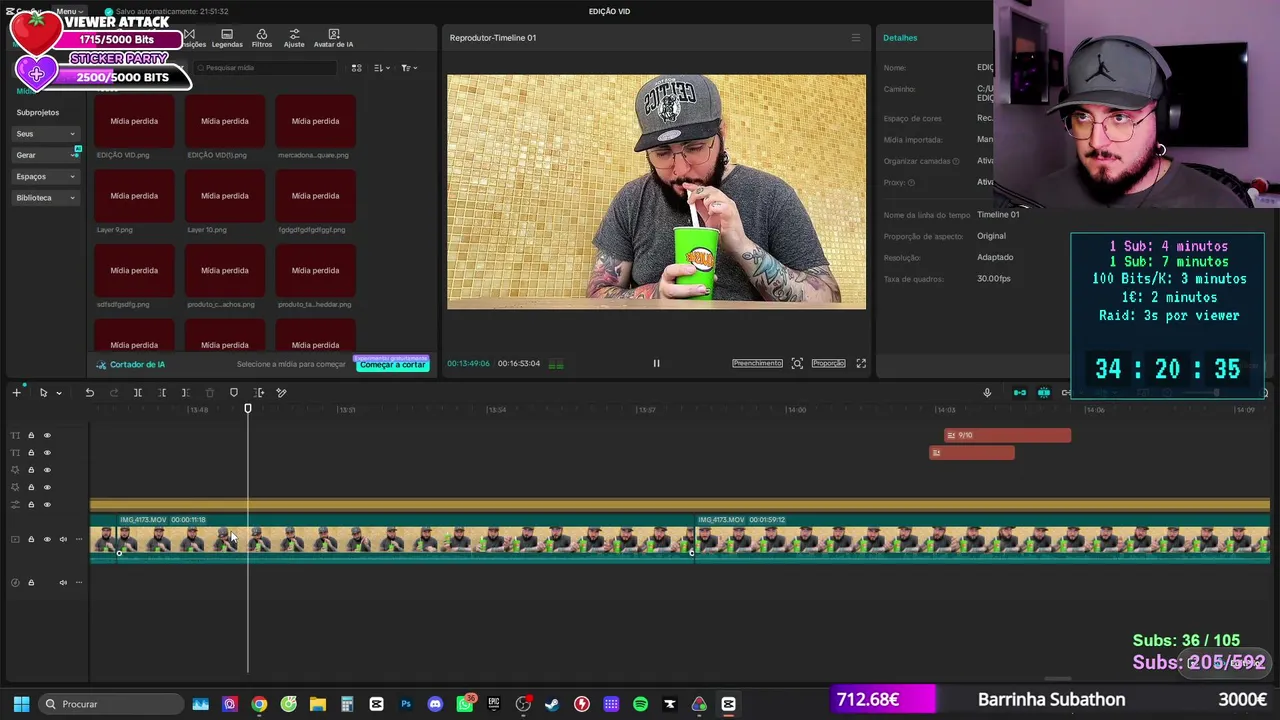Open the Filtros panel
This screenshot has width=1280, height=720.
[262, 38]
